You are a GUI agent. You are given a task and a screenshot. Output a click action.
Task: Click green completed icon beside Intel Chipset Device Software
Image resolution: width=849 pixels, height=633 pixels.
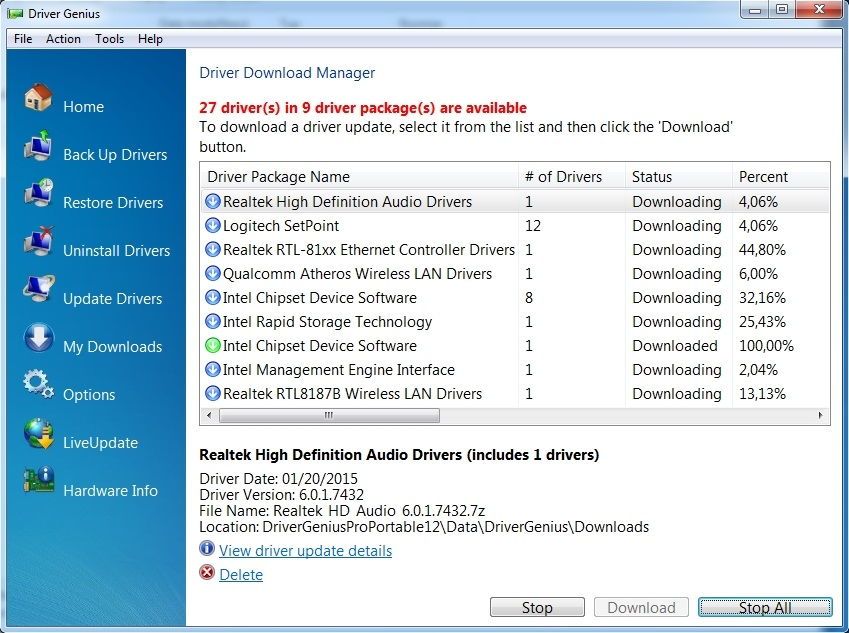click(213, 345)
